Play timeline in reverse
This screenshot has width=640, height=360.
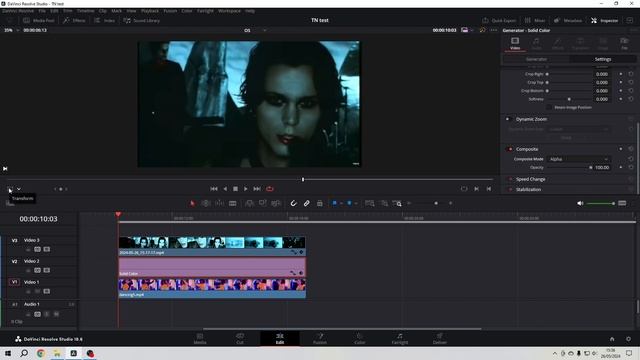point(225,189)
